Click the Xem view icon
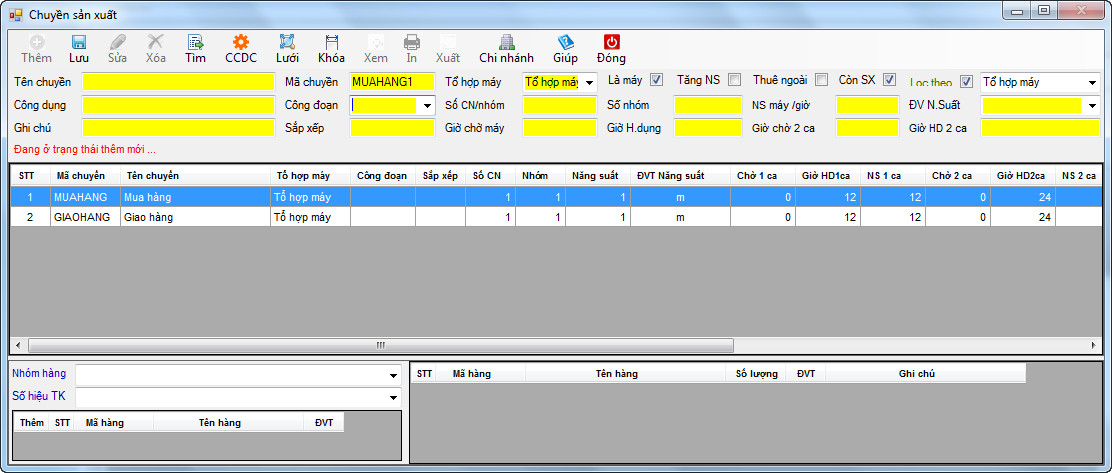Screen dimensions: 1112x473 click(376, 42)
